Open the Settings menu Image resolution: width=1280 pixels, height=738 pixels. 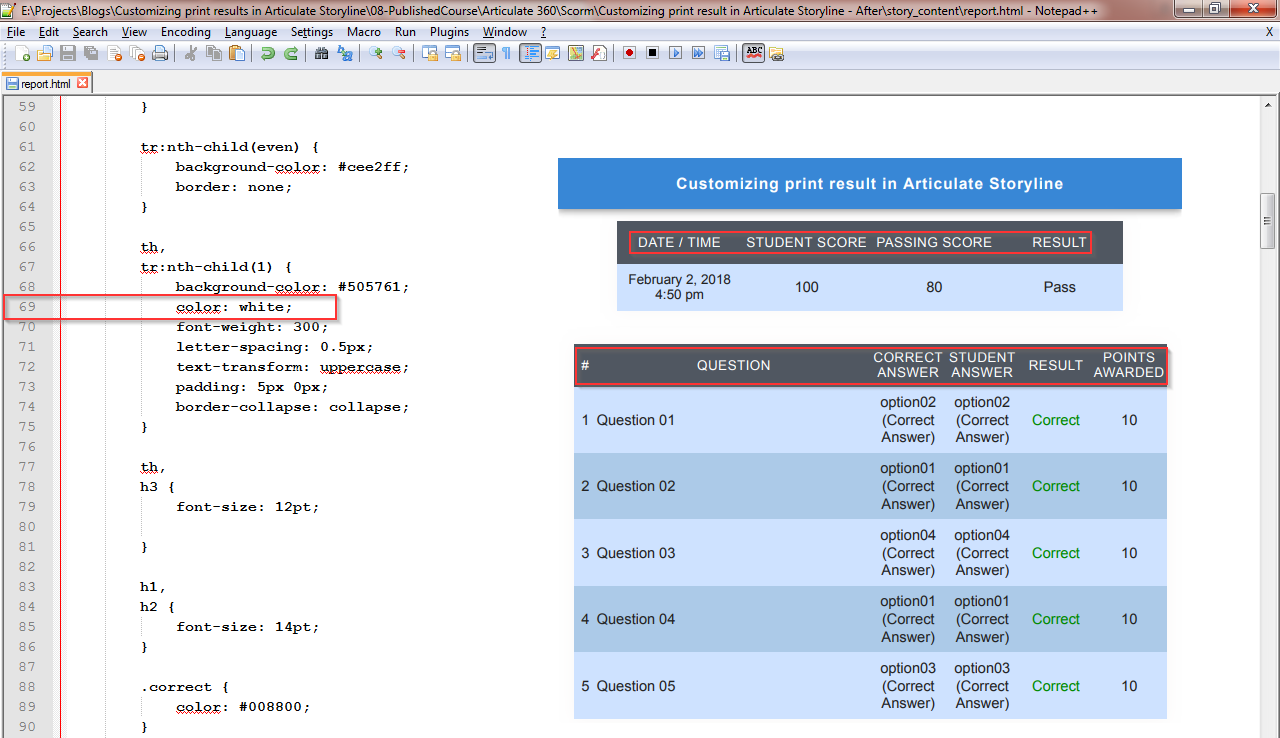click(312, 32)
